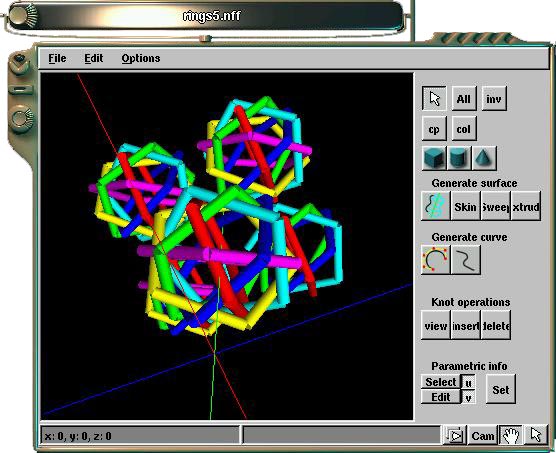This screenshot has width=556, height=453.
Task: Select the arrow pointer tool in the side panel
Action: point(434,99)
